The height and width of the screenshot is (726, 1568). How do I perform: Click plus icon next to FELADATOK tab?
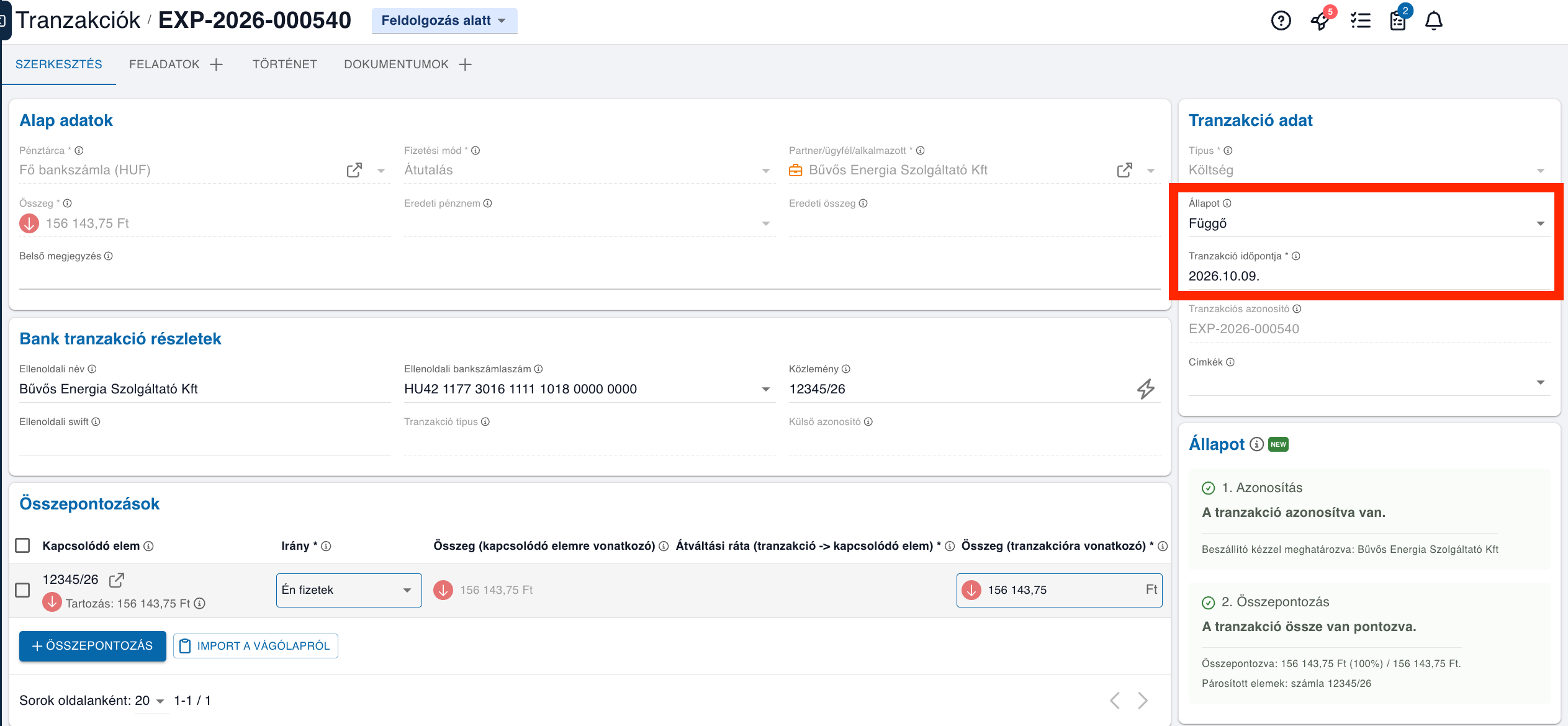[216, 65]
